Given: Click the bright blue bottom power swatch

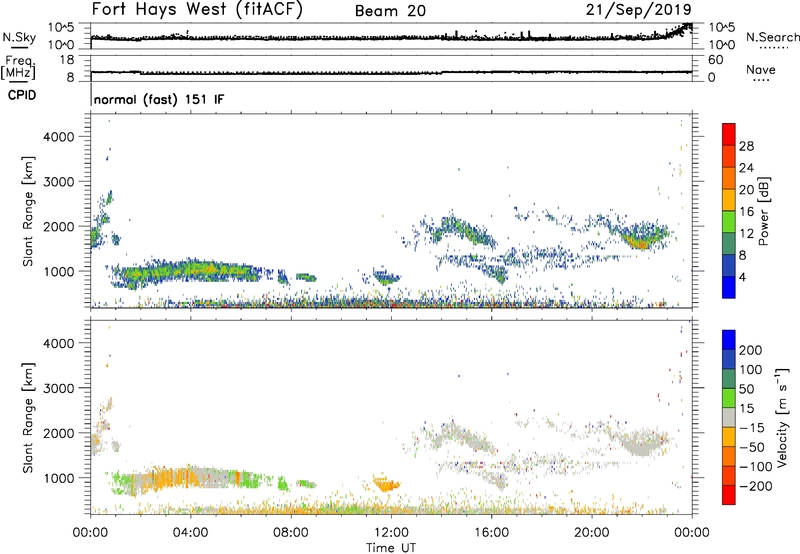Looking at the screenshot, I should [x=729, y=287].
